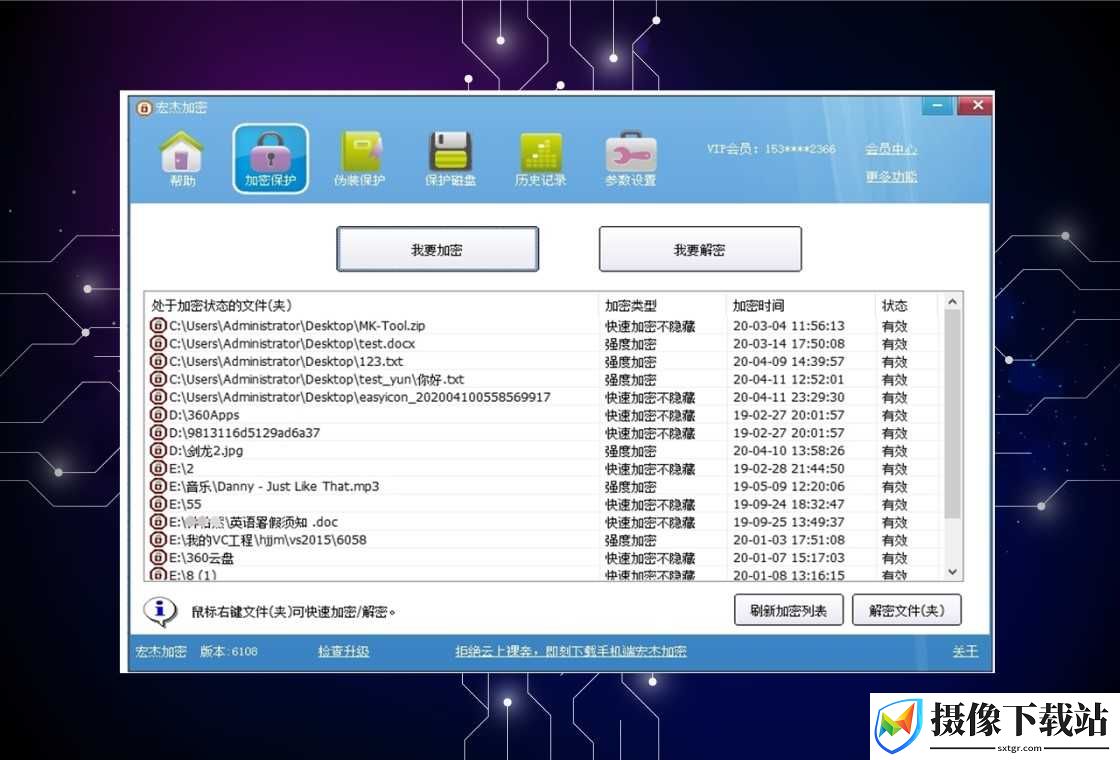
Task: Open 历史记录 history icon
Action: (541, 159)
